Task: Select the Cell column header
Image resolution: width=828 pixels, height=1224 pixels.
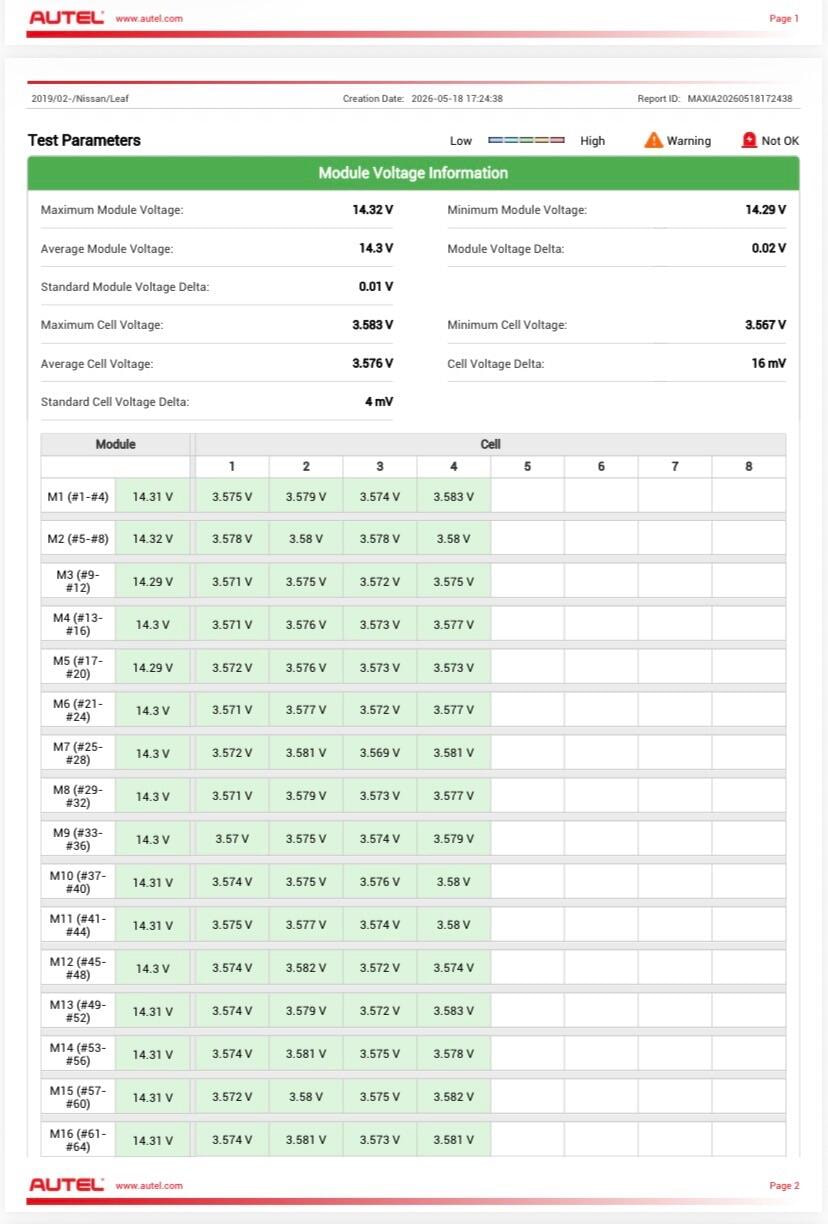Action: pyautogui.click(x=490, y=444)
